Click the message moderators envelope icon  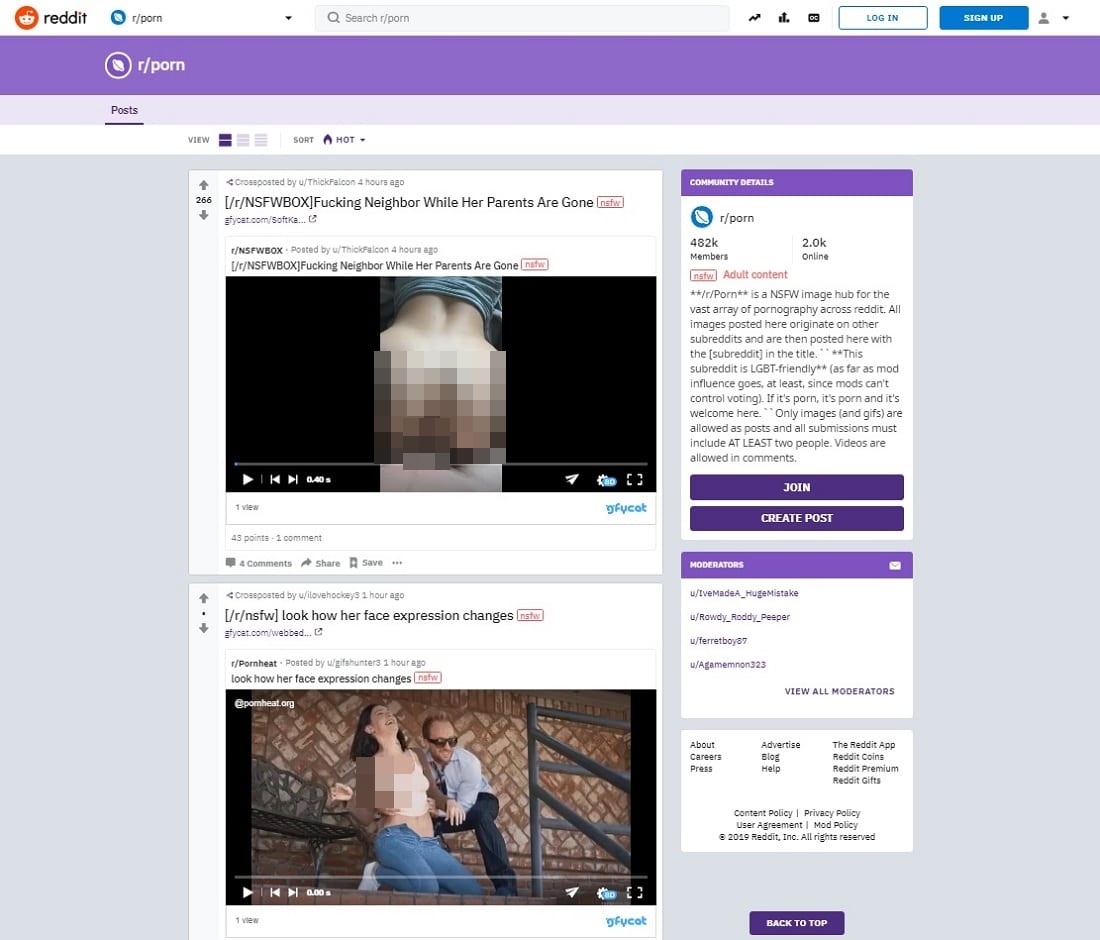[x=895, y=565]
